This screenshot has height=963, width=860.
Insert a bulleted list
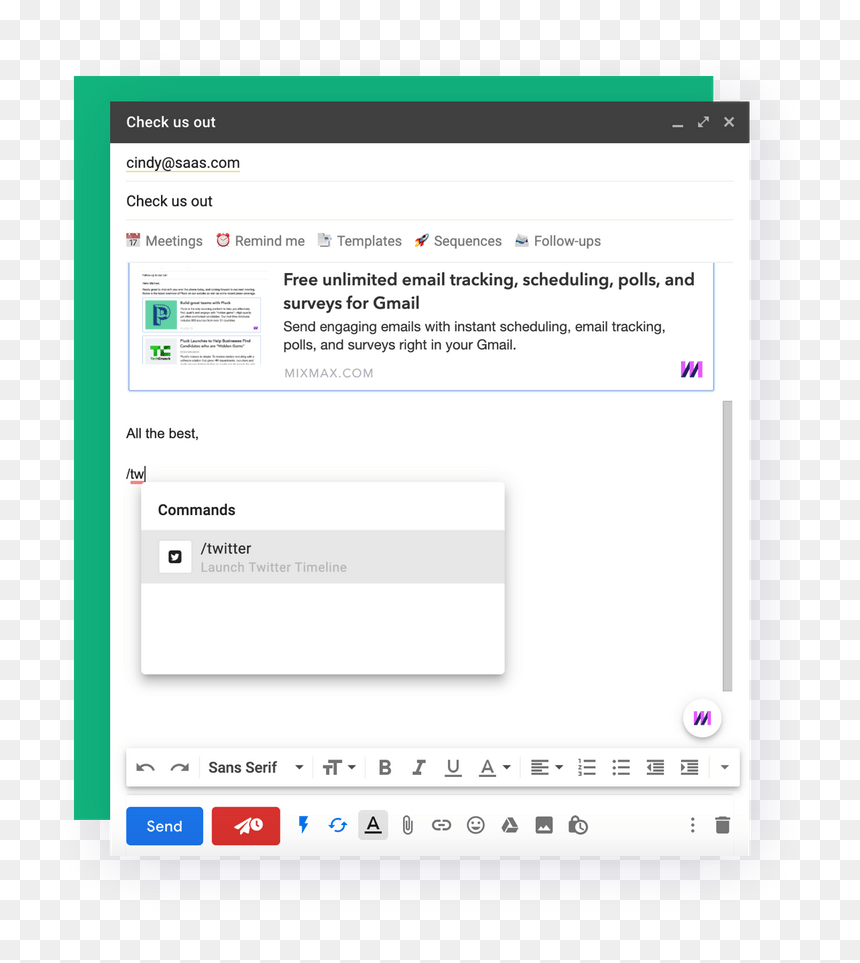pyautogui.click(x=621, y=768)
